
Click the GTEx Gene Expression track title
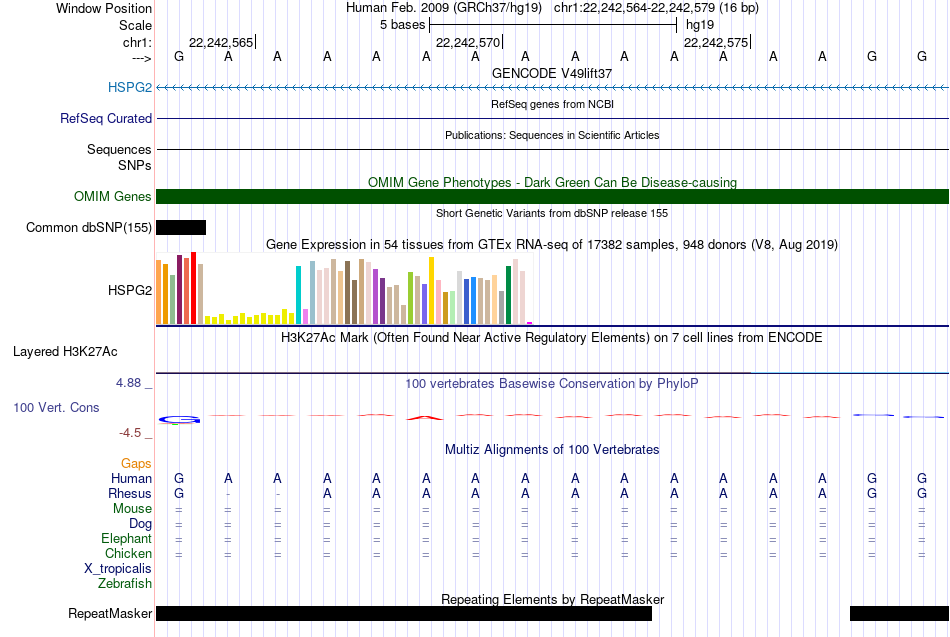(x=552, y=245)
